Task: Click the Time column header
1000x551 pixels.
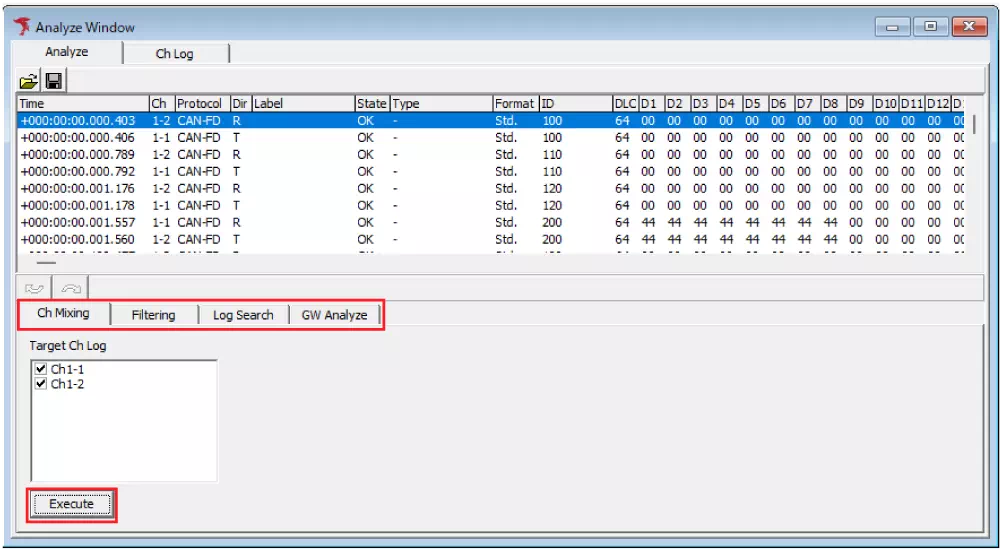Action: pos(80,103)
